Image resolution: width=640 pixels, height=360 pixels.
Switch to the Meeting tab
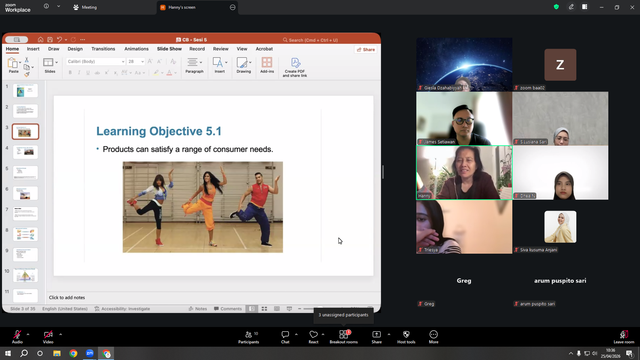[85, 7]
